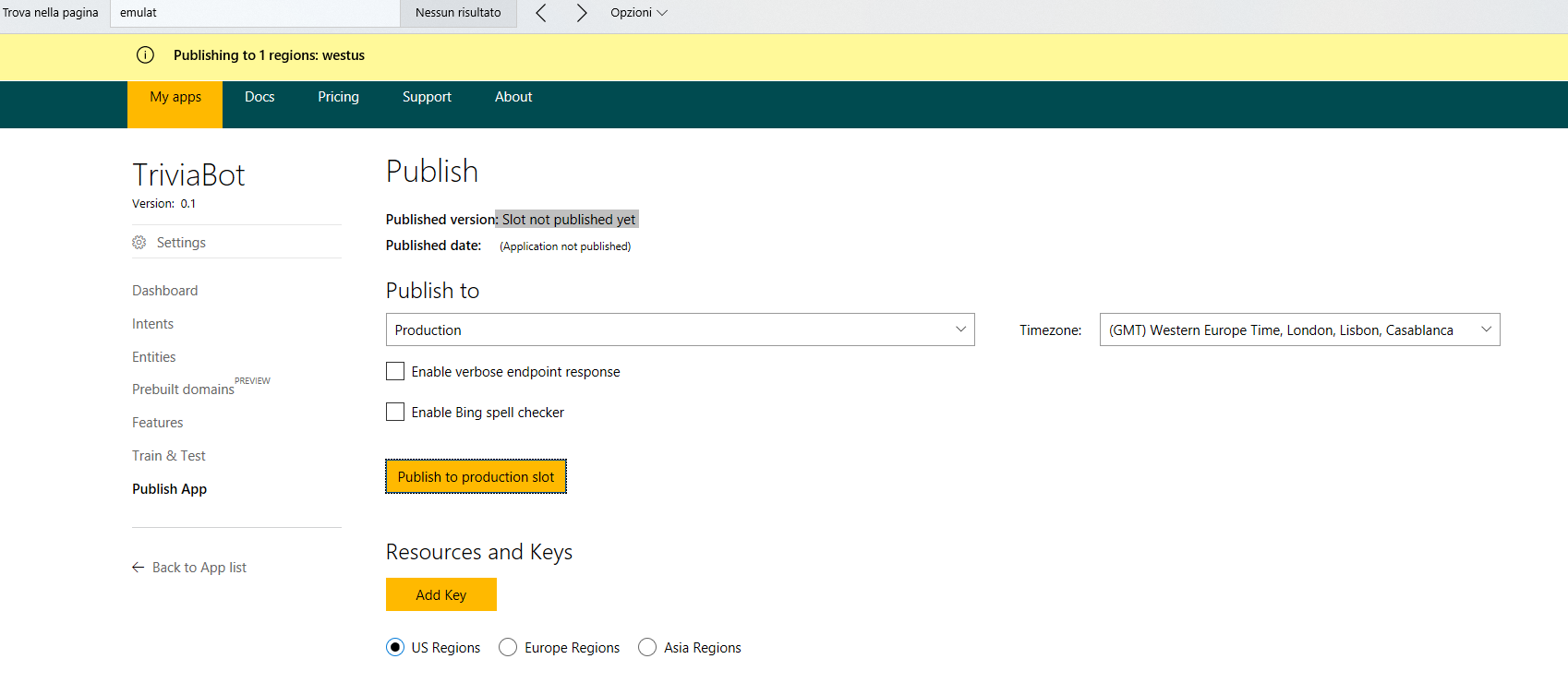Viewport: 1568px width, 683px height.
Task: Expand the Timezone dropdown
Action: (1299, 330)
